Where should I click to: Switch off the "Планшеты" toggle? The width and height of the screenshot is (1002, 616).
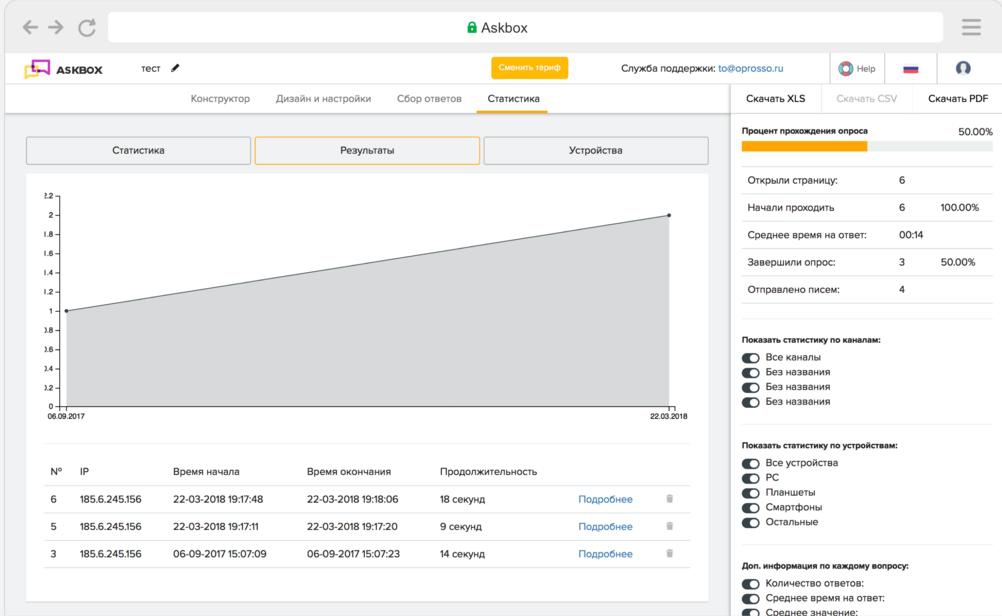pyautogui.click(x=750, y=492)
